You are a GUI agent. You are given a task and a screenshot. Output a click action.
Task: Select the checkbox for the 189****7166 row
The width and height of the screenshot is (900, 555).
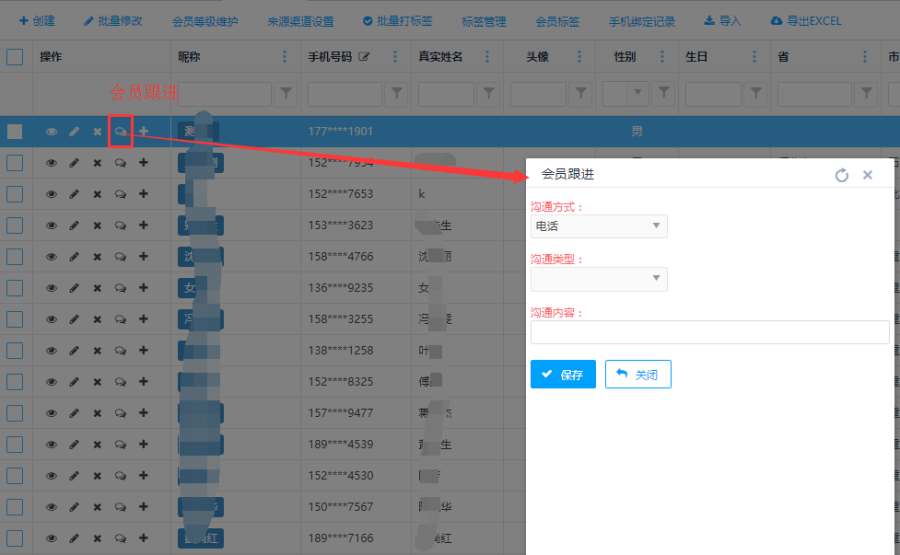coord(15,539)
